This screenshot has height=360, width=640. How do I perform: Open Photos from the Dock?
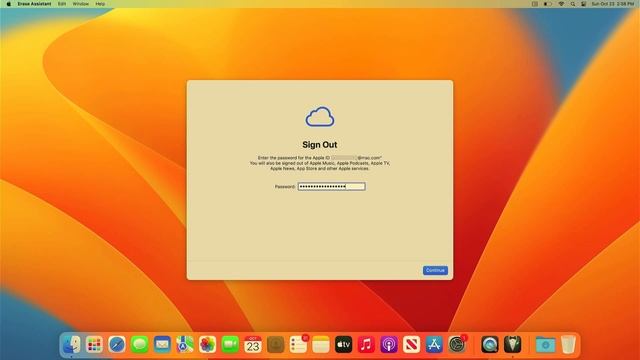coord(207,344)
